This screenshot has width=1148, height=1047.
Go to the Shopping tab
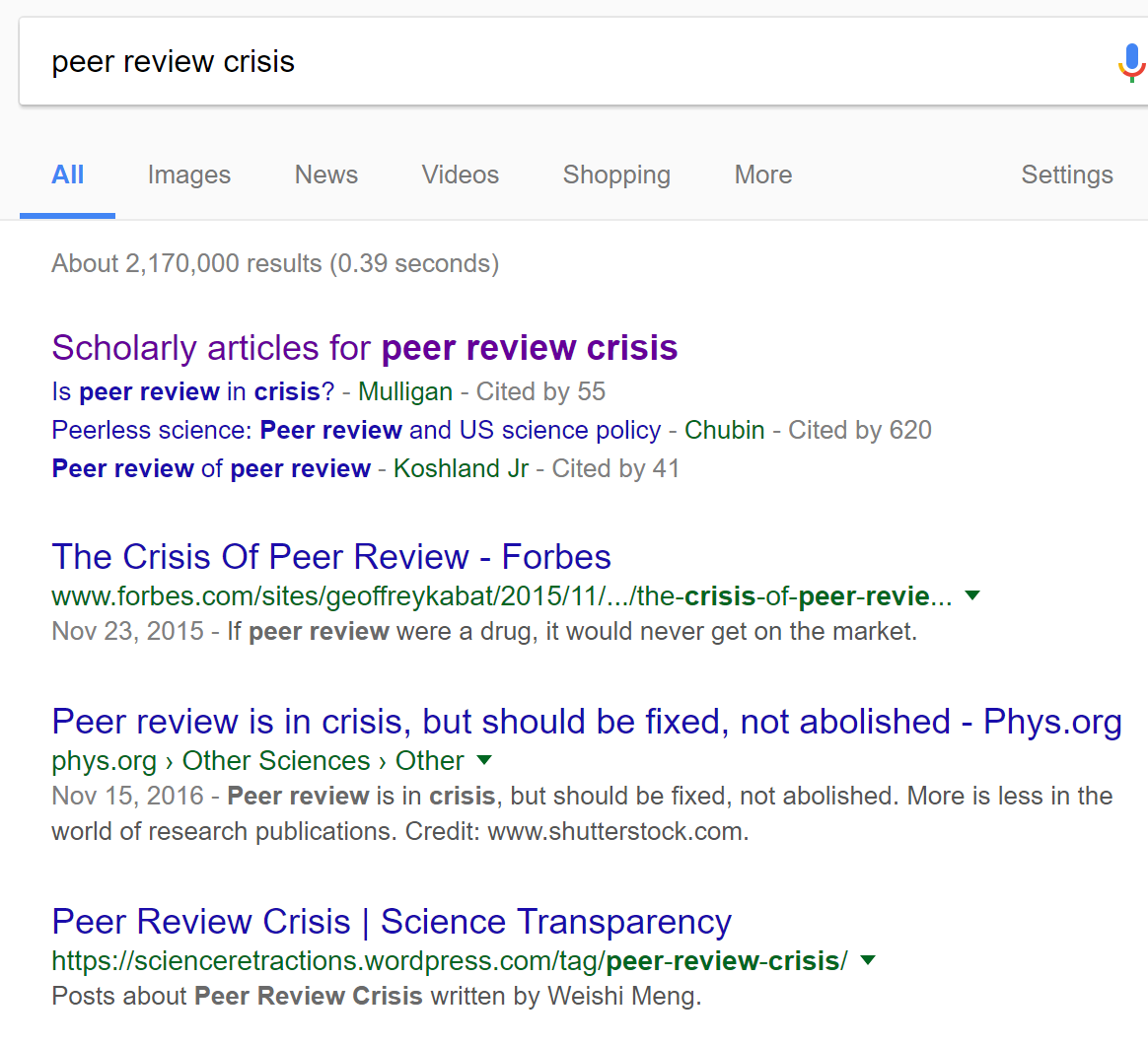pos(616,174)
